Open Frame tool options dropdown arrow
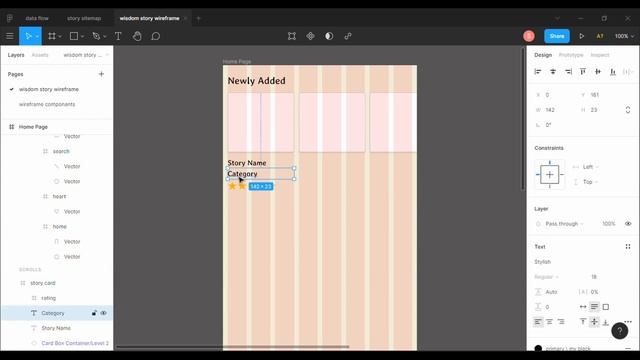This screenshot has width=640, height=360. [60, 37]
